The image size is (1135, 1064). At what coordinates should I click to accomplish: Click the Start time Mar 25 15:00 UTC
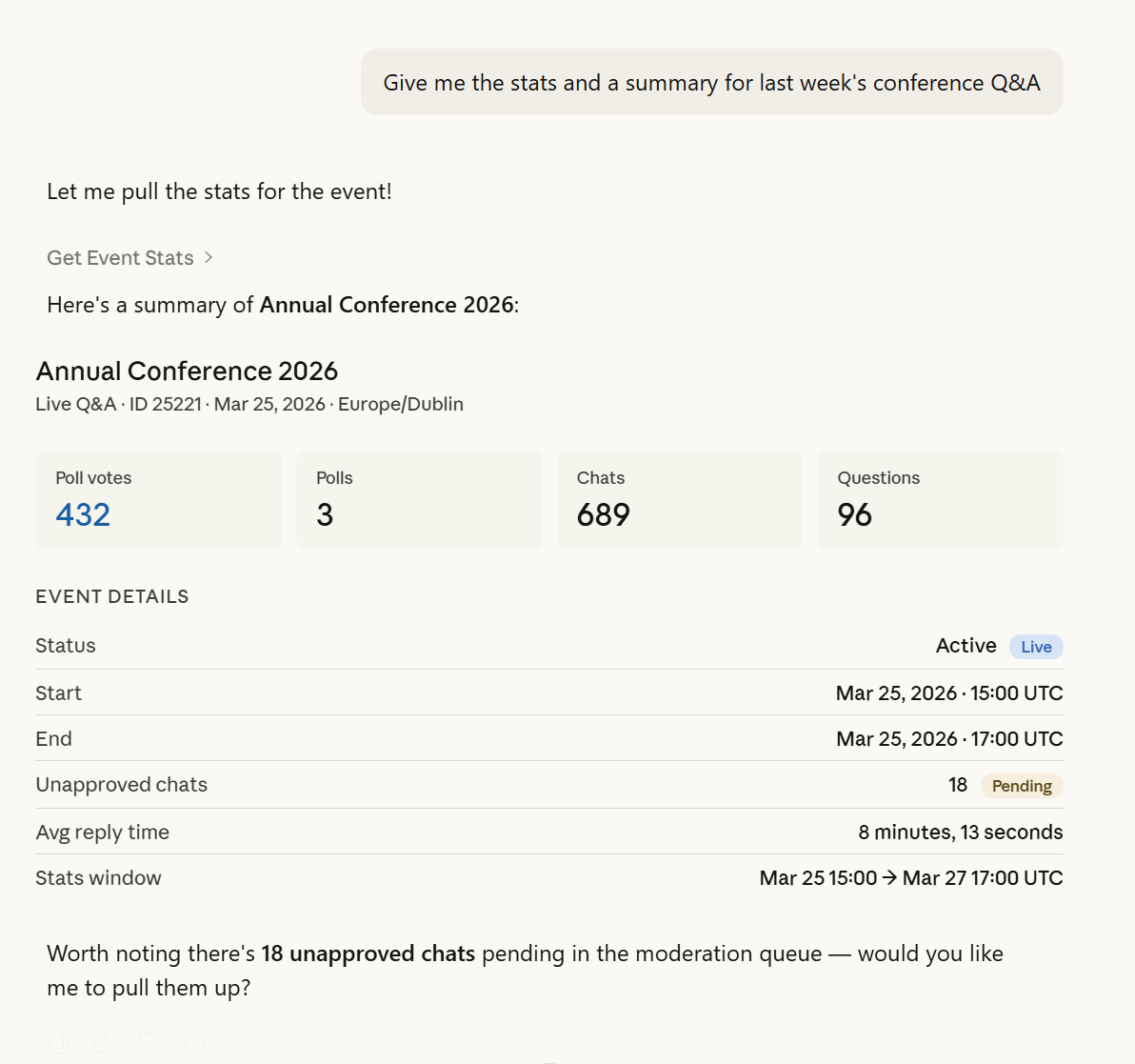pyautogui.click(x=948, y=693)
